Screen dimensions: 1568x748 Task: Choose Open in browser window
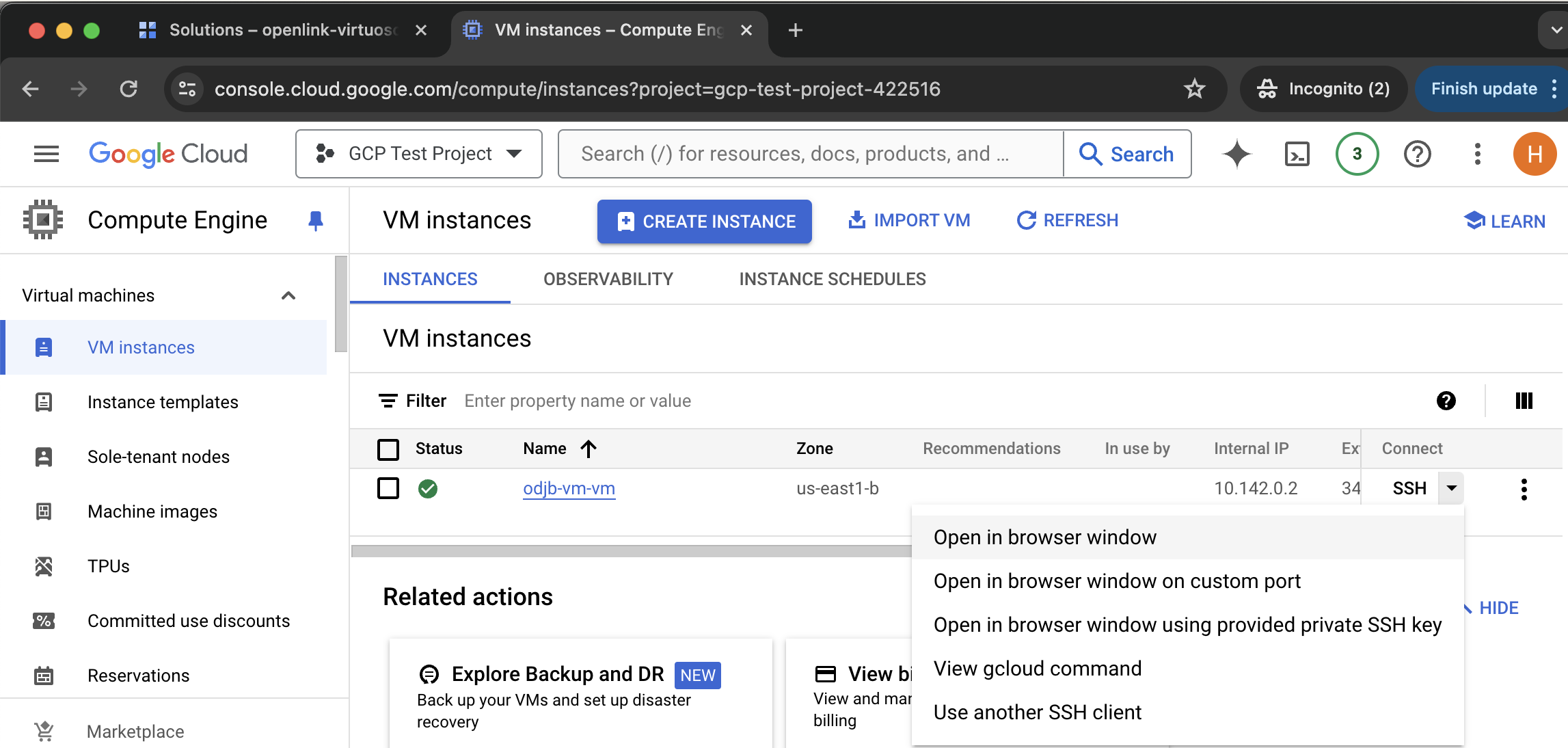coord(1188,537)
